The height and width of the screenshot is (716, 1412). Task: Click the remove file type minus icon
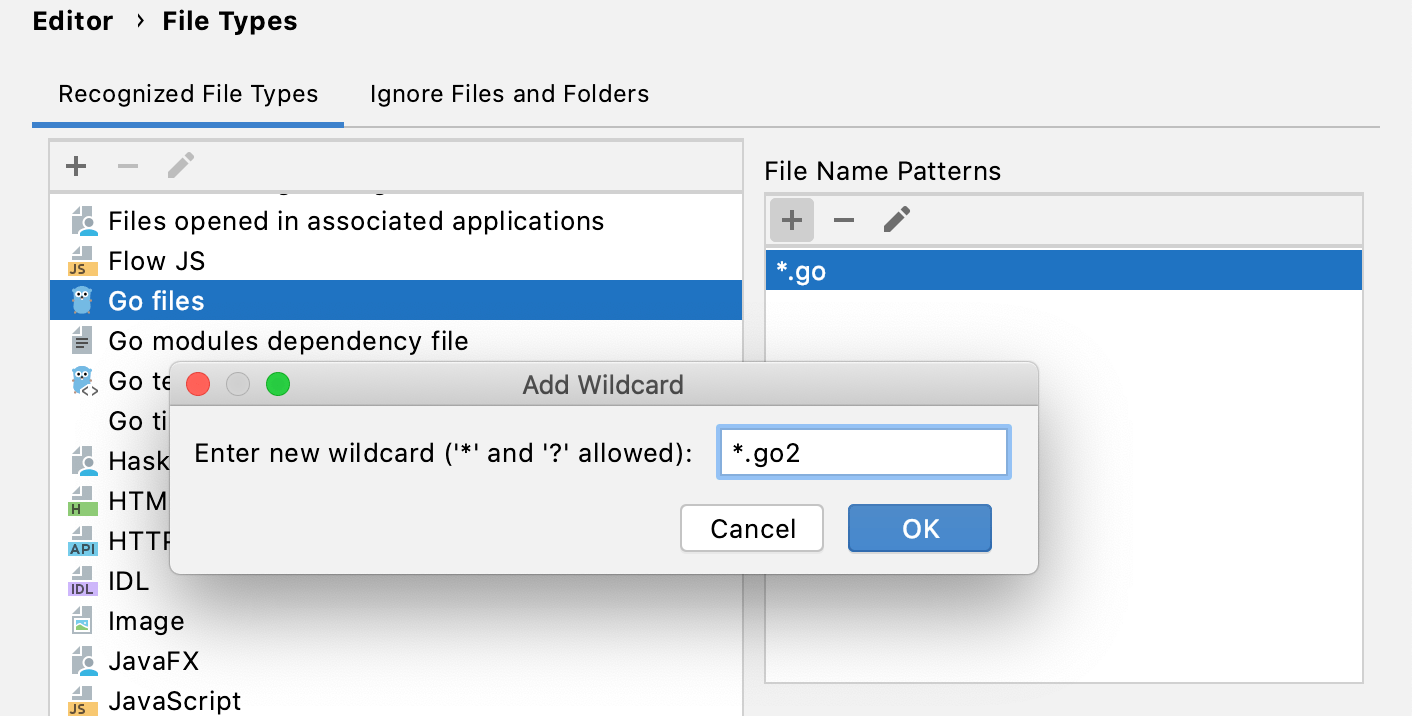127,166
